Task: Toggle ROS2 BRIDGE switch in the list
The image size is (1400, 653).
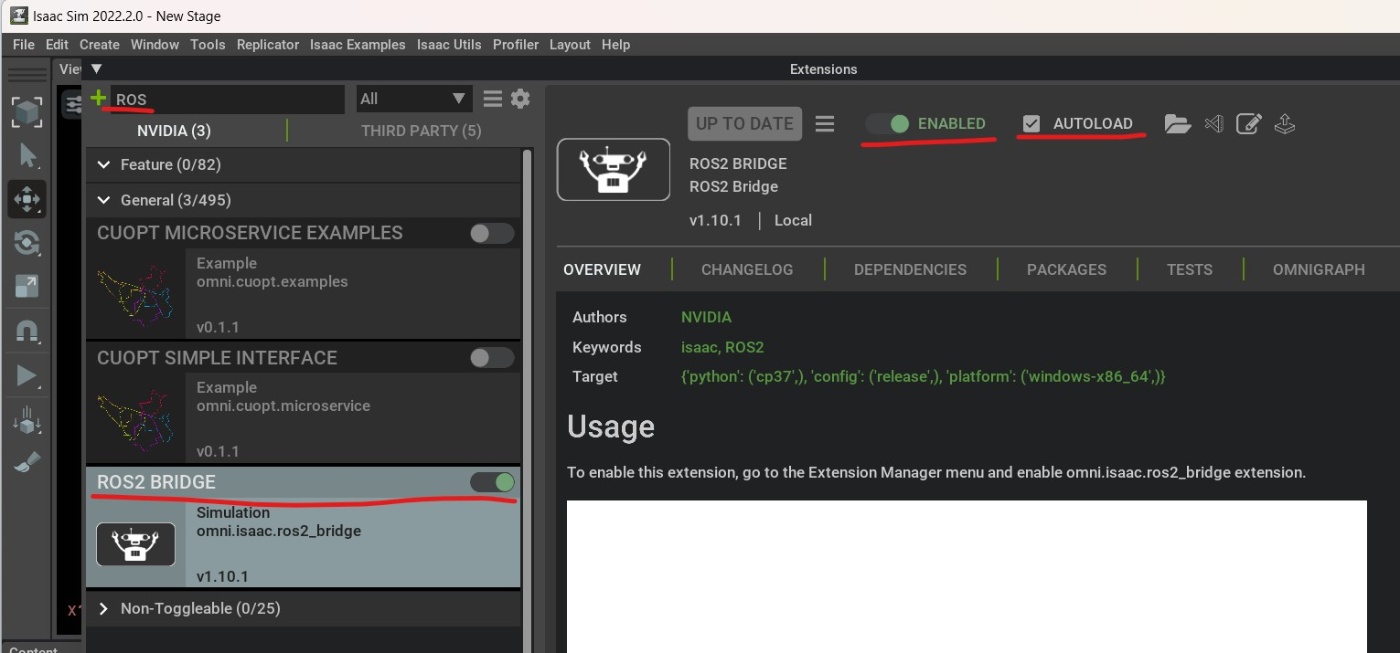Action: [x=492, y=482]
